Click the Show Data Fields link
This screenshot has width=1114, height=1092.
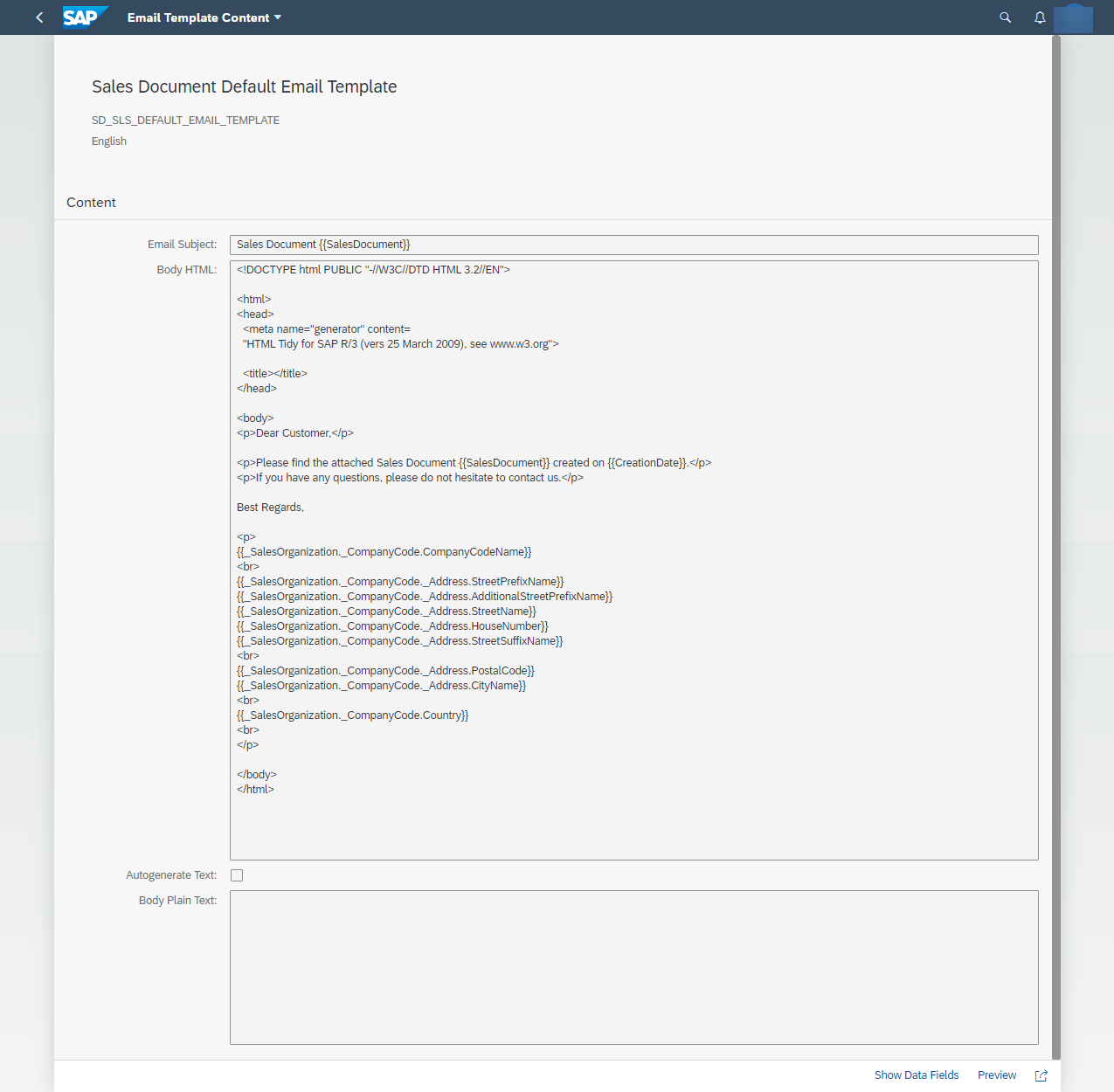point(916,1075)
